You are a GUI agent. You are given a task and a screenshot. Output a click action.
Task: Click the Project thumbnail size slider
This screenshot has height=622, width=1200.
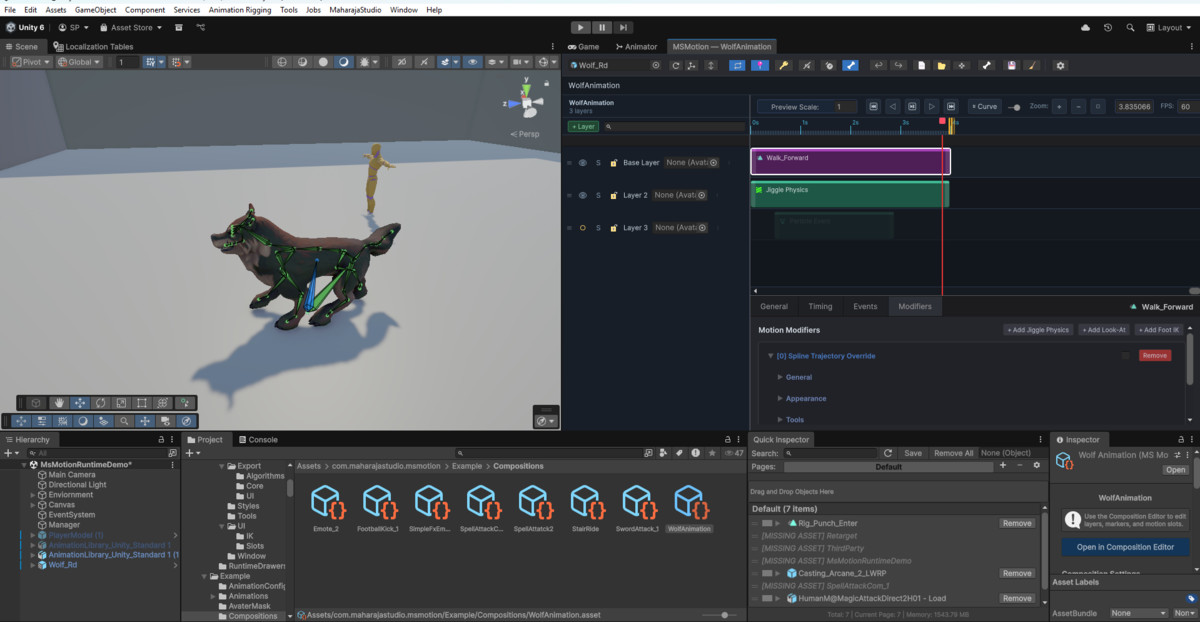click(725, 615)
